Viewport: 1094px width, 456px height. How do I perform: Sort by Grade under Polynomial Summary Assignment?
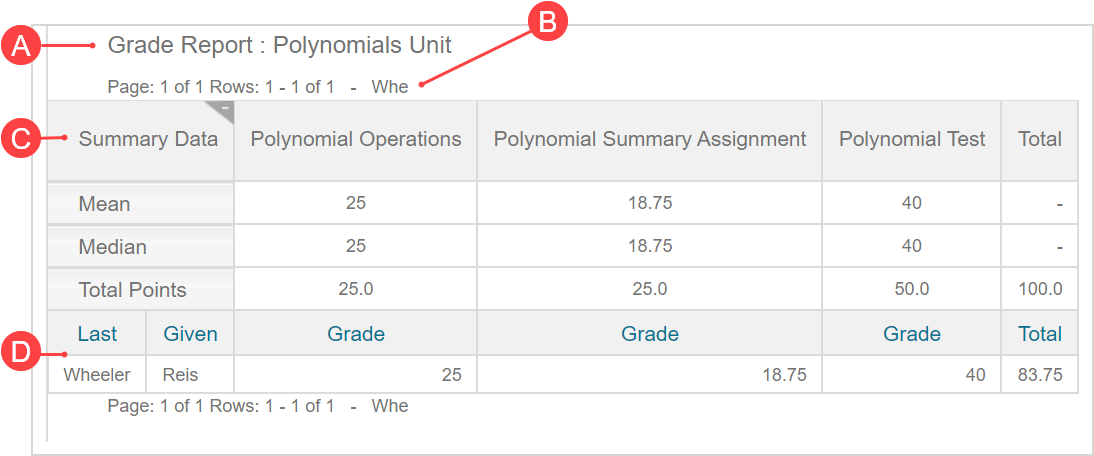tap(650, 334)
